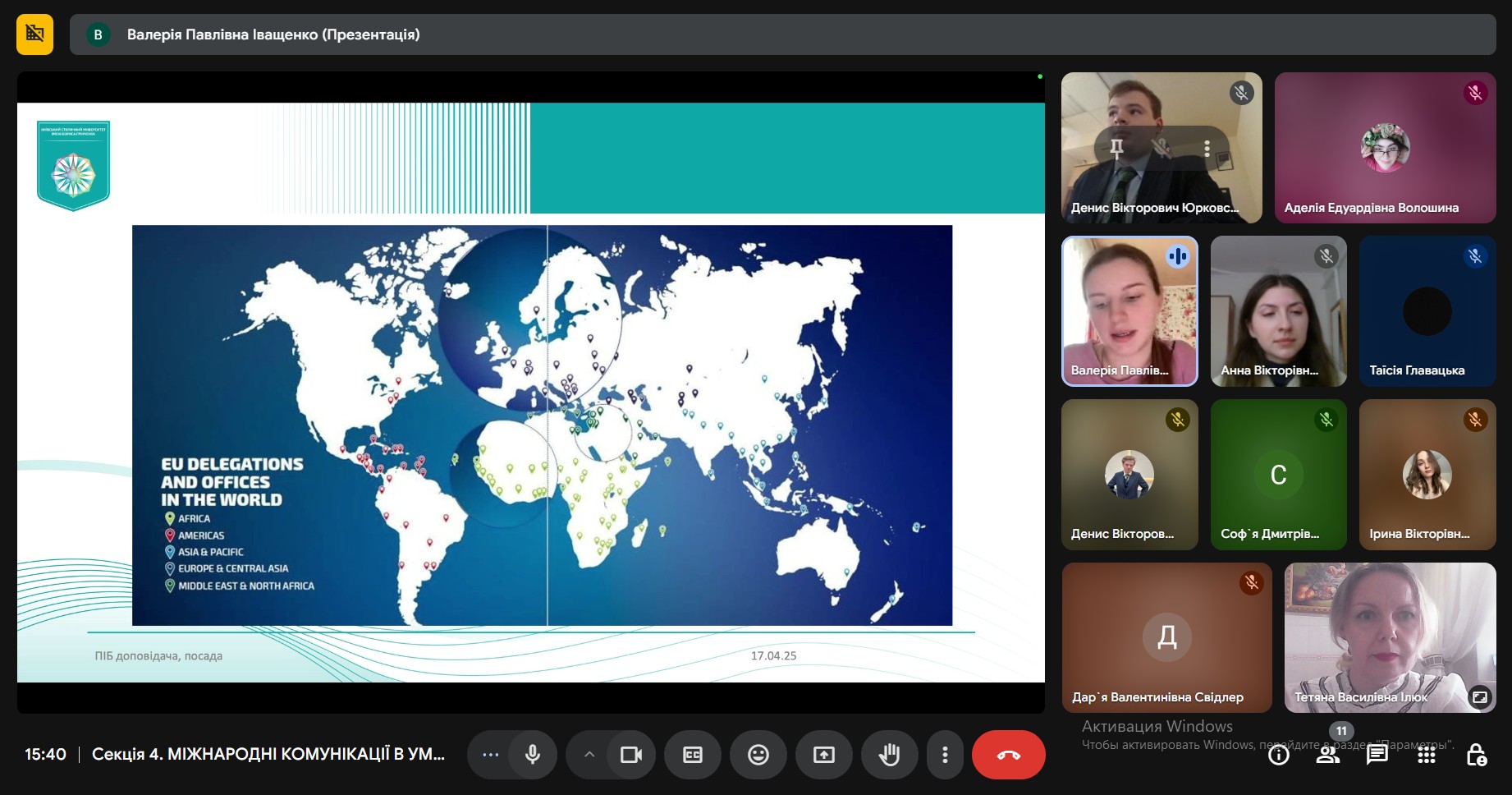Send a reaction with the emoji button
1512x795 pixels.
[758, 755]
